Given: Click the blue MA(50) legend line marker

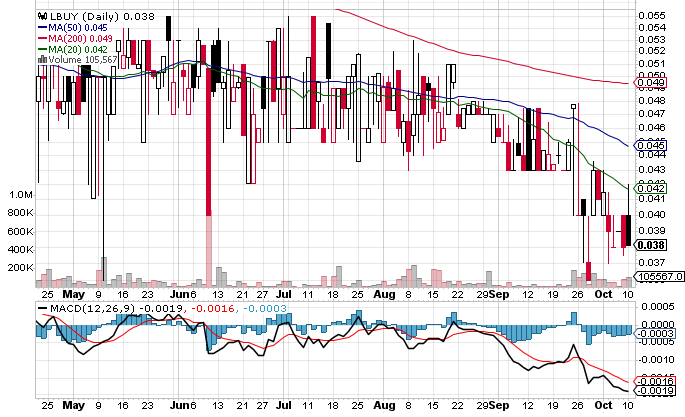Looking at the screenshot, I should click(42, 28).
